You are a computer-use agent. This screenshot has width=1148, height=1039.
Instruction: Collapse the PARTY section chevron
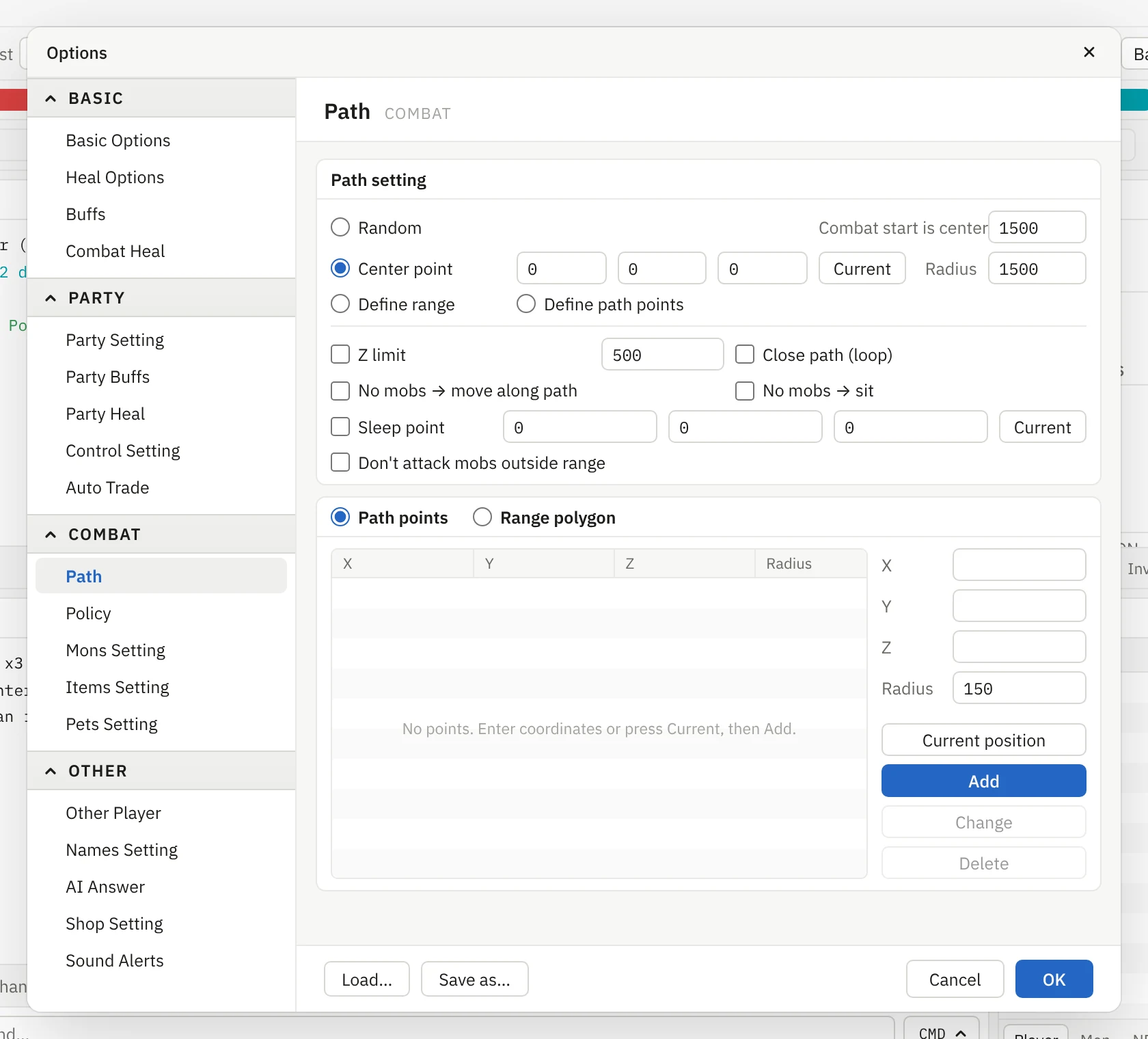(x=51, y=298)
